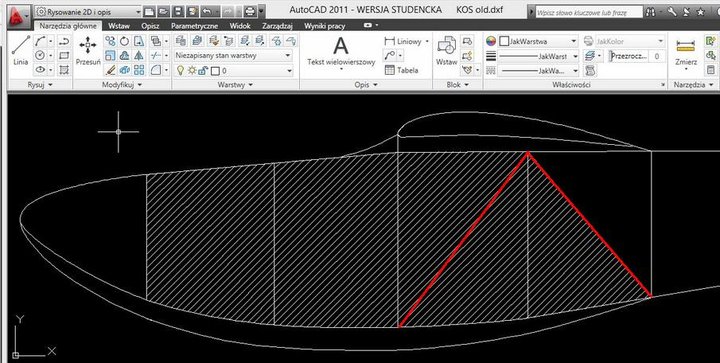The height and width of the screenshot is (363, 720).
Task: Toggle the layer lock padlock icon
Action: click(203, 71)
